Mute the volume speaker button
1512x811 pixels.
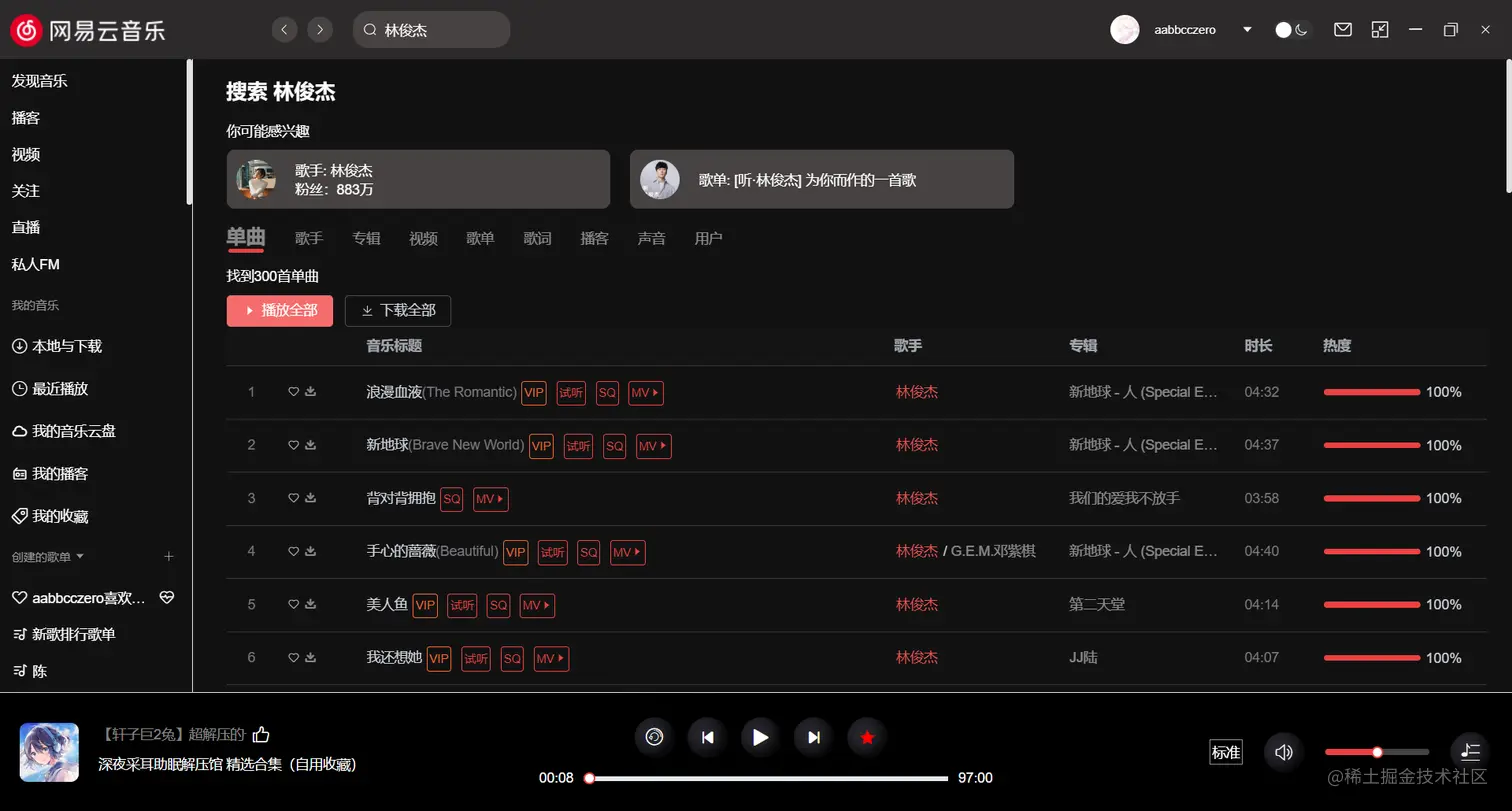tap(1283, 752)
